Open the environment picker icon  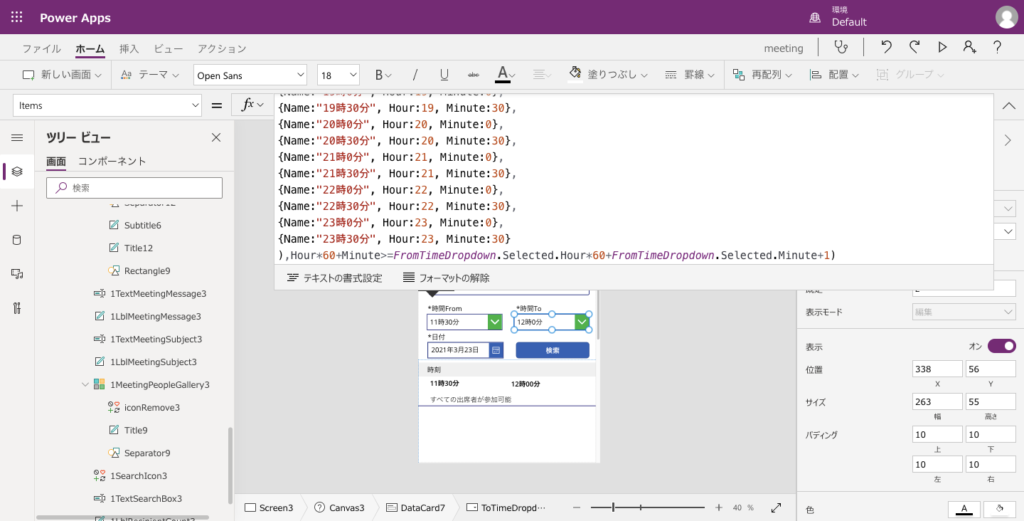pyautogui.click(x=815, y=18)
